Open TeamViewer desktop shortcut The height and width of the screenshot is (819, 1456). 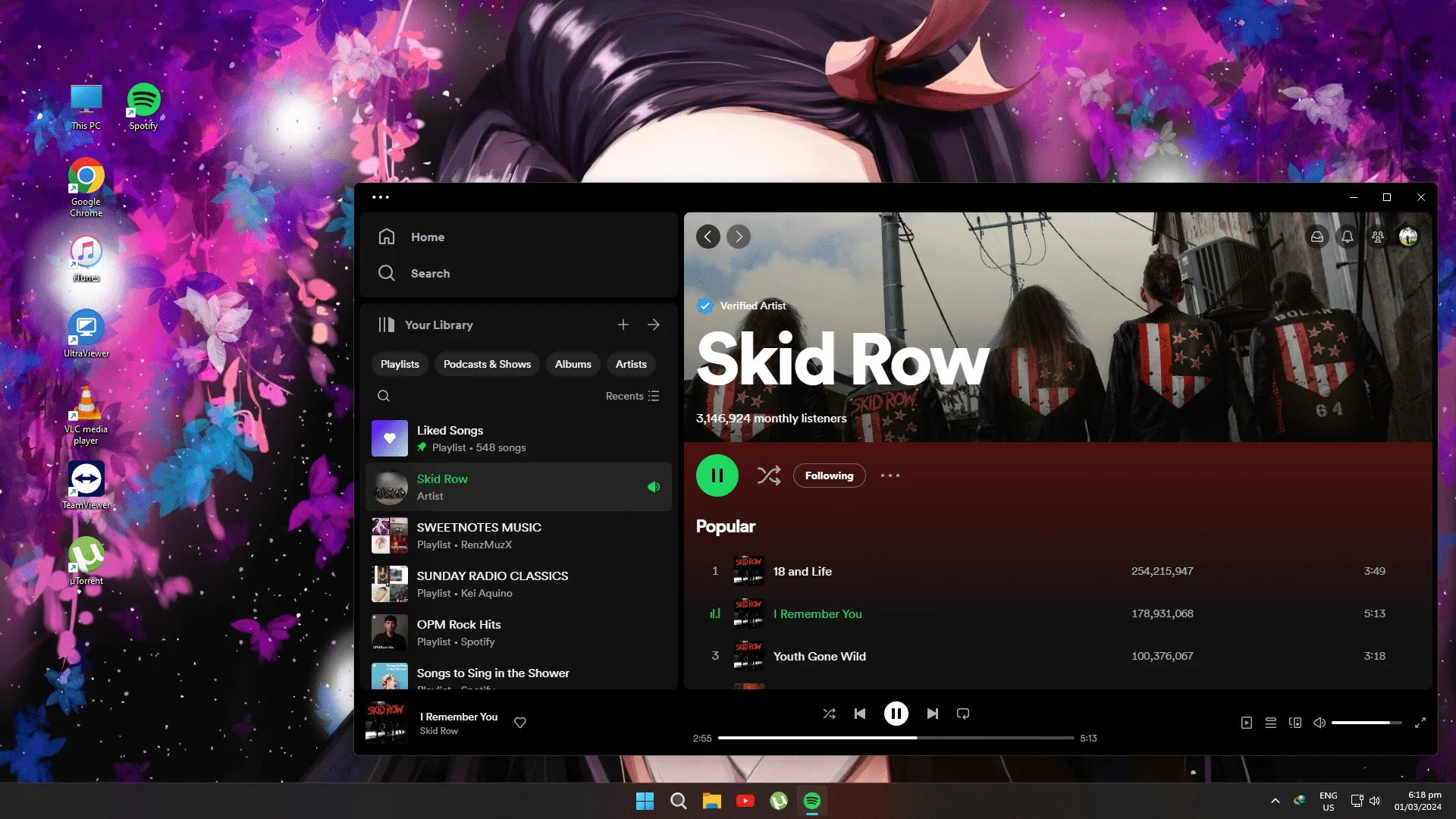tap(86, 486)
